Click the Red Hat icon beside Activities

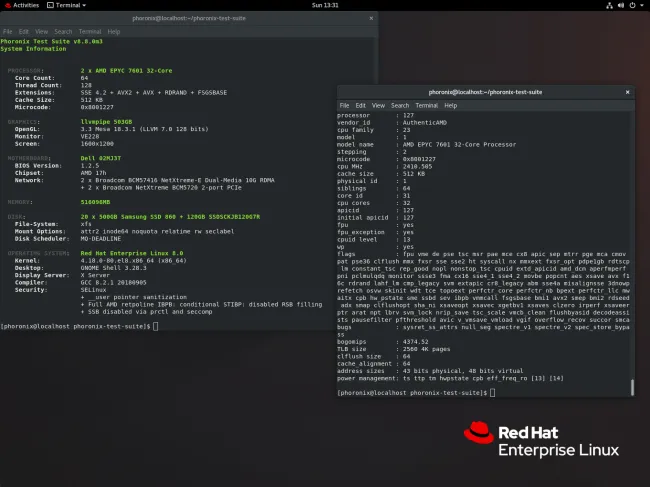click(5, 5)
